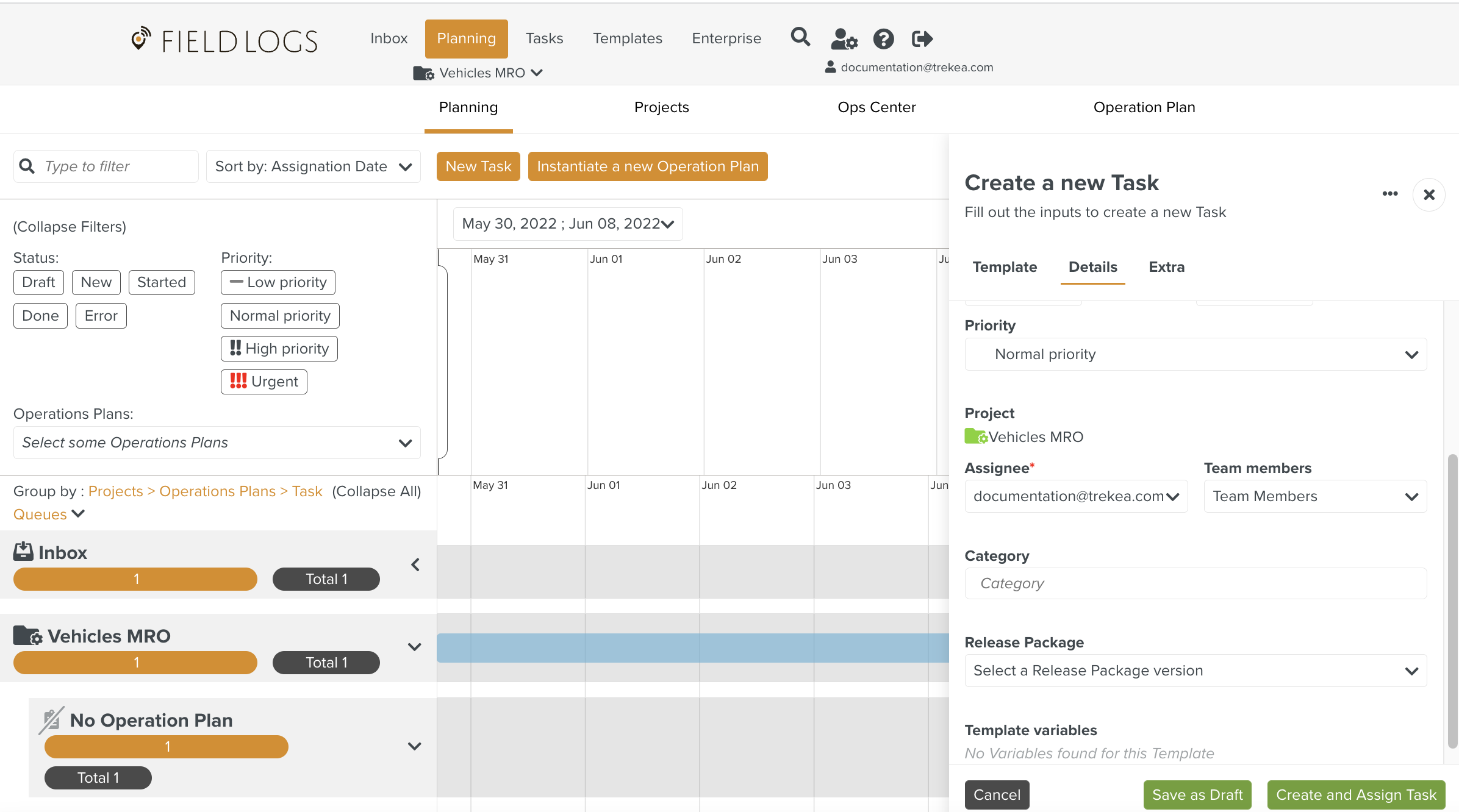Click the Create and Assign Task button
This screenshot has height=812, width=1459.
point(1355,795)
